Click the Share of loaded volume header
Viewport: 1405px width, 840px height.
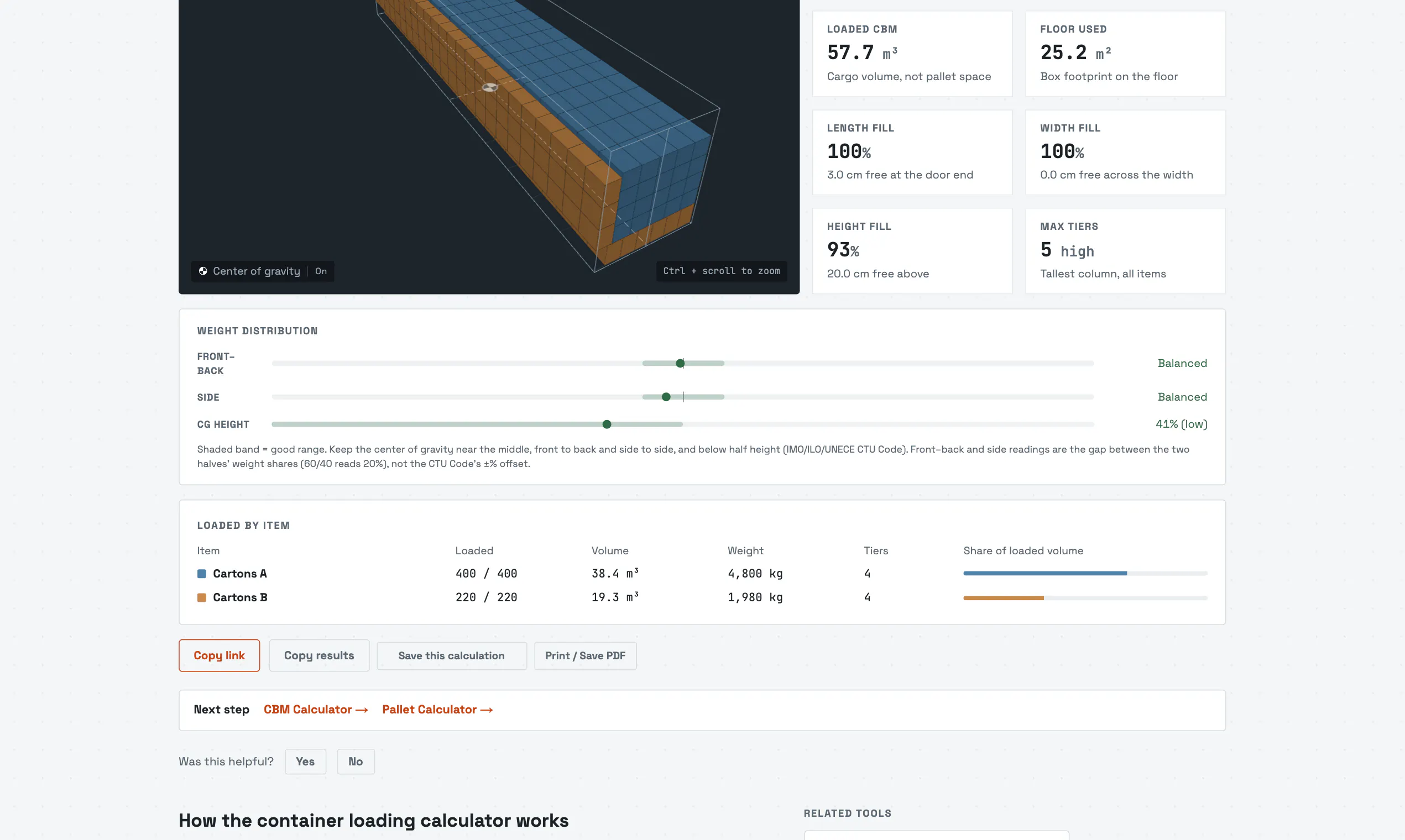1023,551
